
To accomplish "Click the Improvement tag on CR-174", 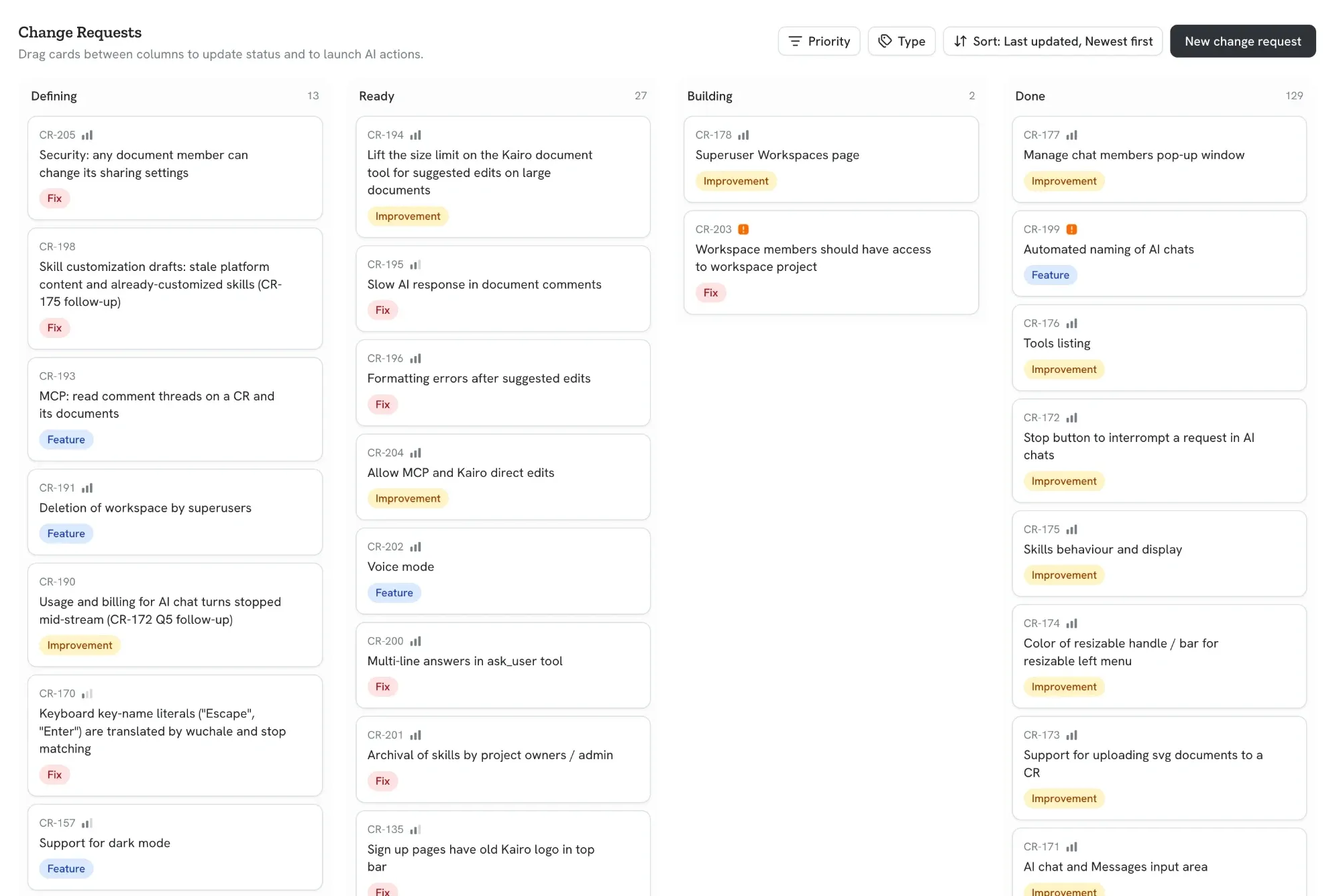I will (1063, 687).
